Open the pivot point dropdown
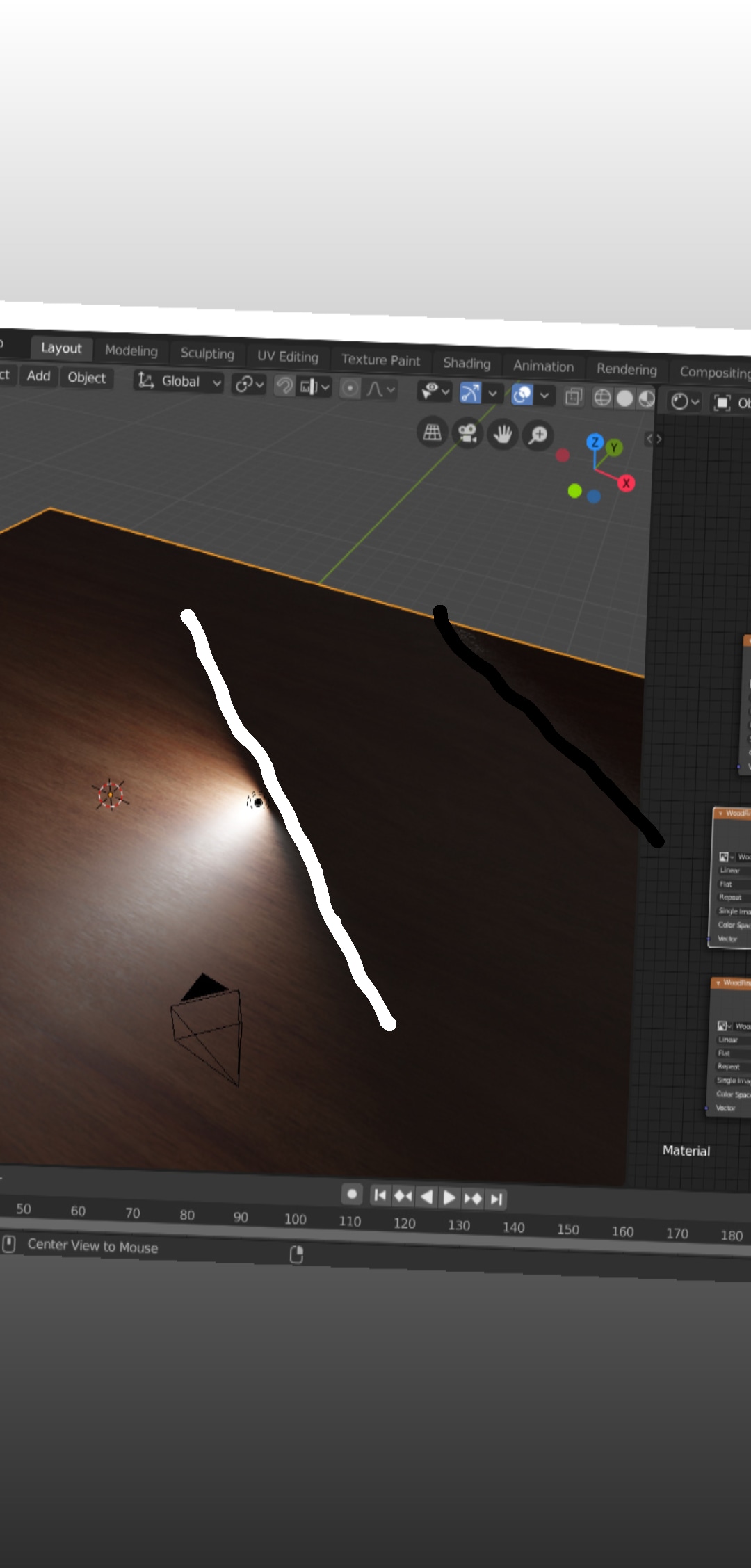This screenshot has width=751, height=1568. pyautogui.click(x=249, y=384)
